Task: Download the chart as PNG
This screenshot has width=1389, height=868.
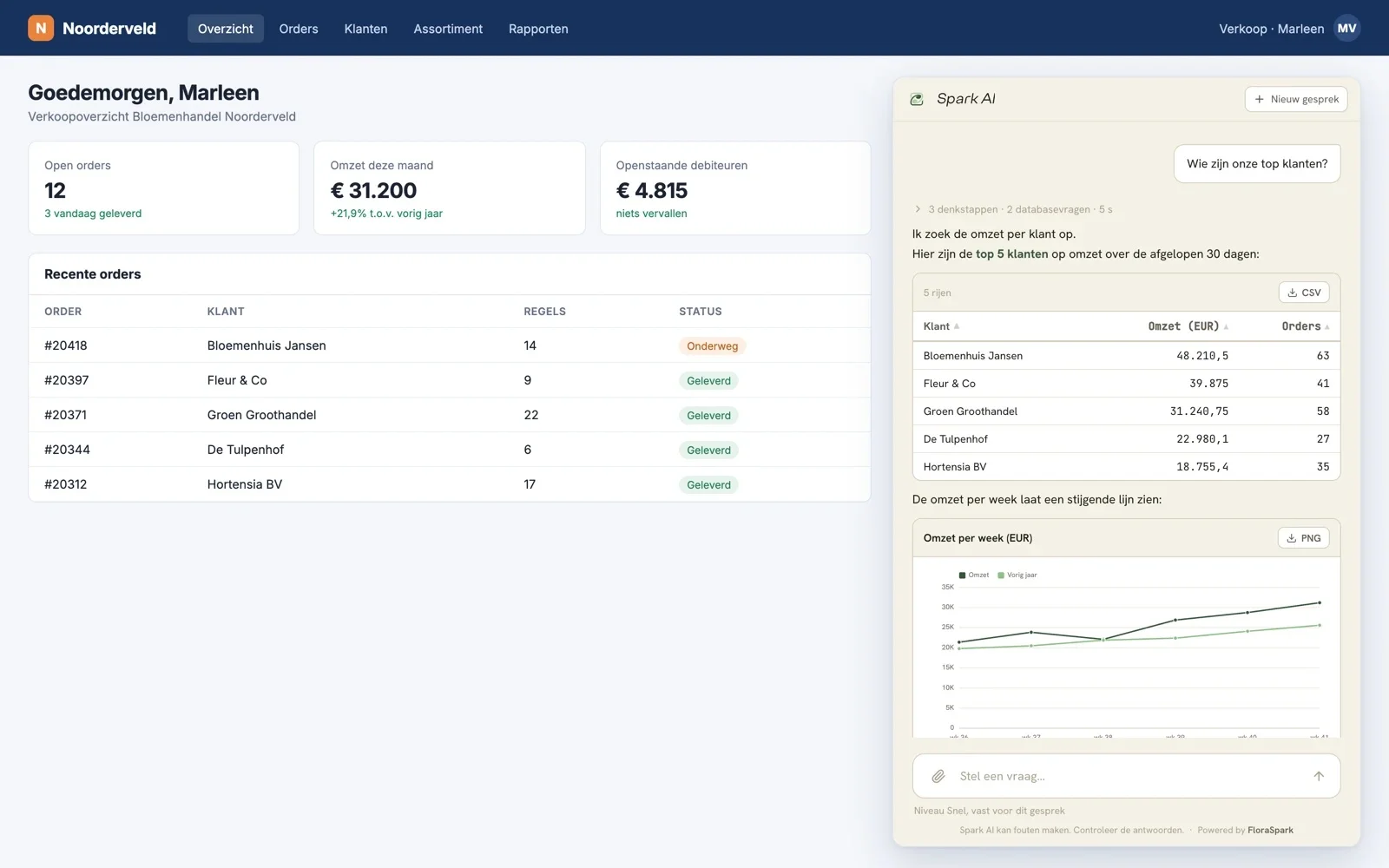Action: coord(1304,538)
